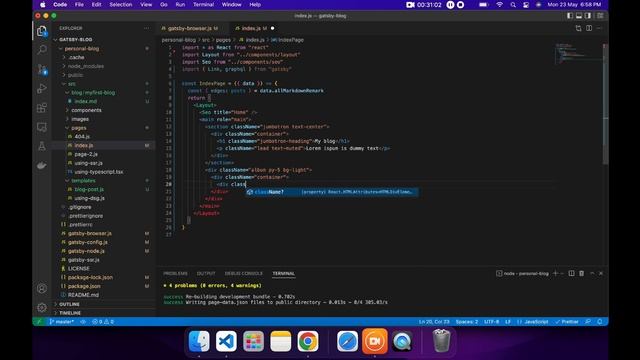Click the remote window indicator in status bar
Image resolution: width=640 pixels, height=360 pixels.
[x=39, y=322]
